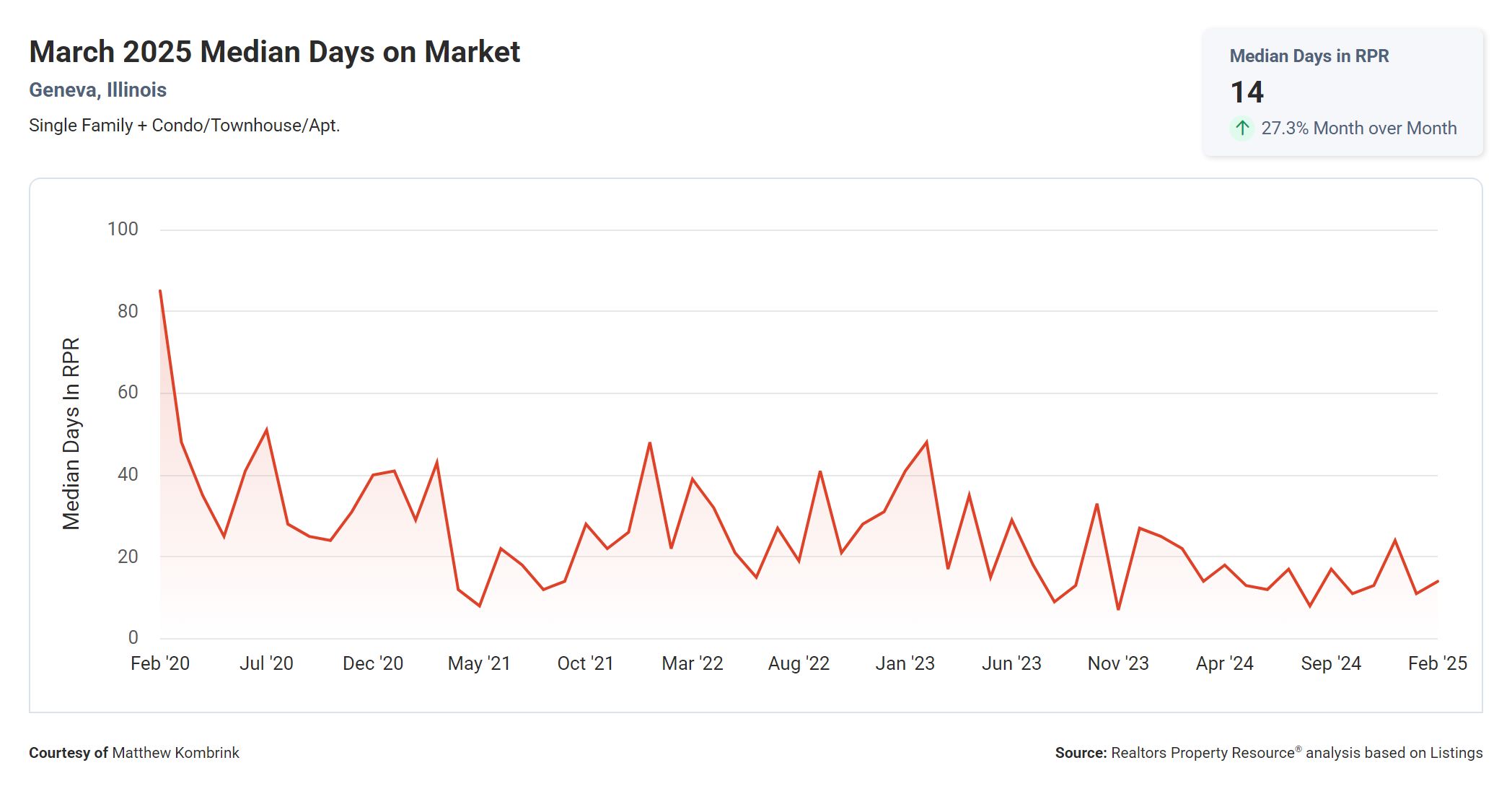Image resolution: width=1512 pixels, height=794 pixels.
Task: Click the 60 y-axis tick label
Action: [128, 393]
